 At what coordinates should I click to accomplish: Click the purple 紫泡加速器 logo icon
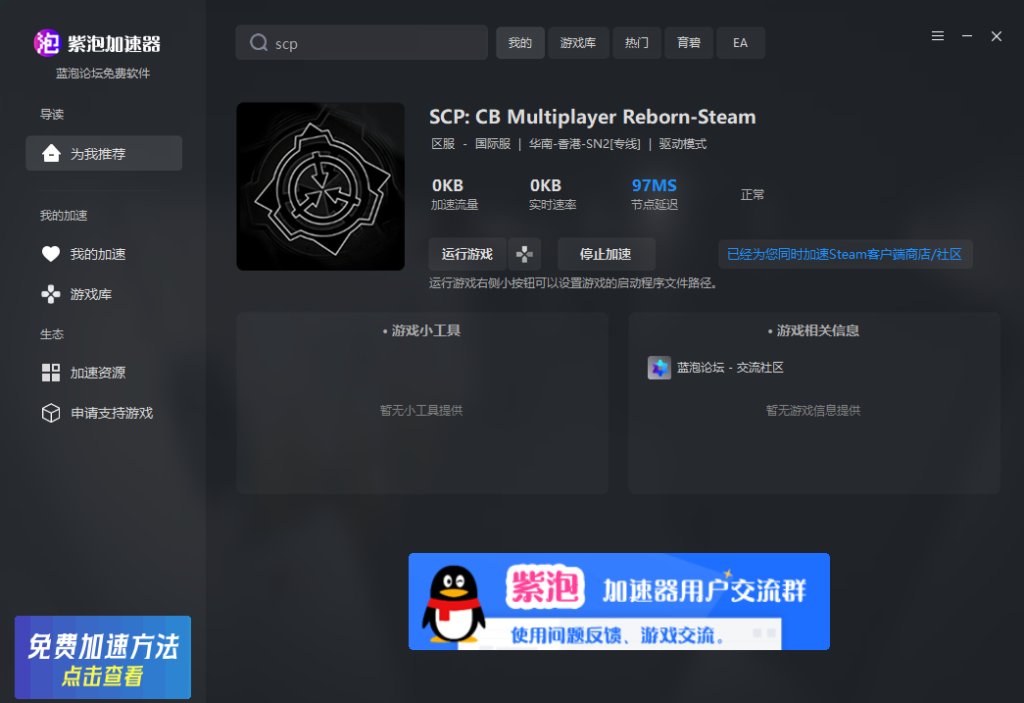click(47, 43)
